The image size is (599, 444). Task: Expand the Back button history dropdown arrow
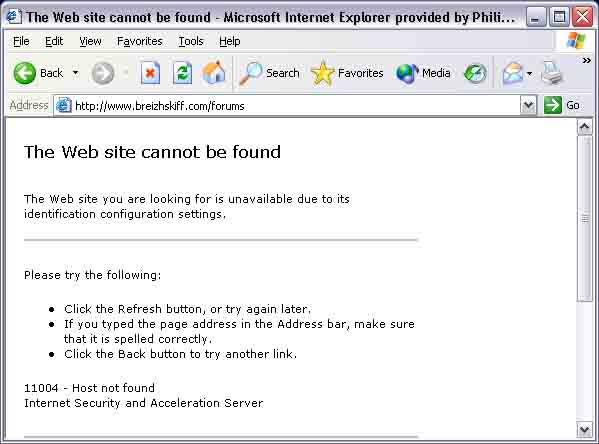point(76,73)
